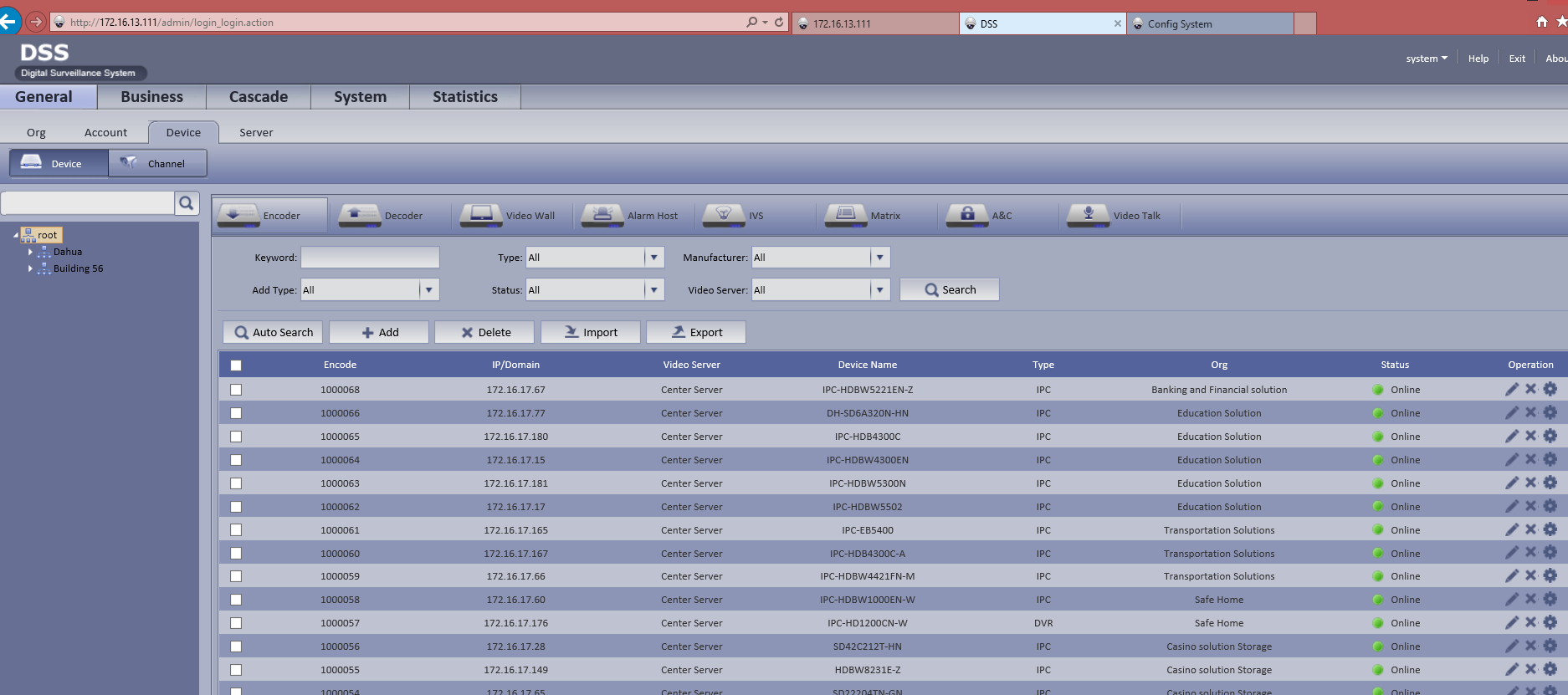Select the Video Talk microphone icon
The height and width of the screenshot is (695, 1568).
point(1088,215)
